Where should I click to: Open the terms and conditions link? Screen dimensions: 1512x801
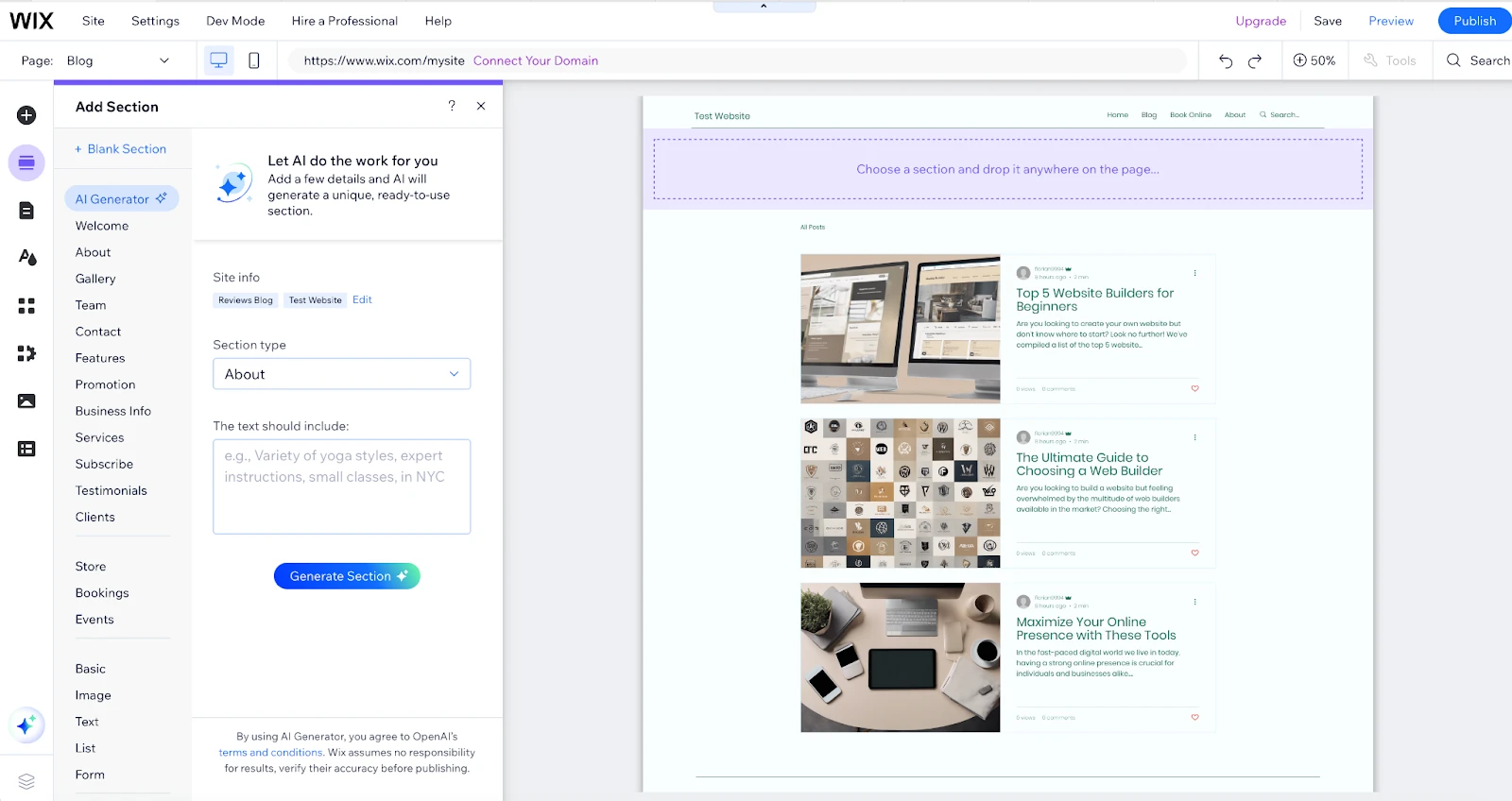tap(270, 753)
